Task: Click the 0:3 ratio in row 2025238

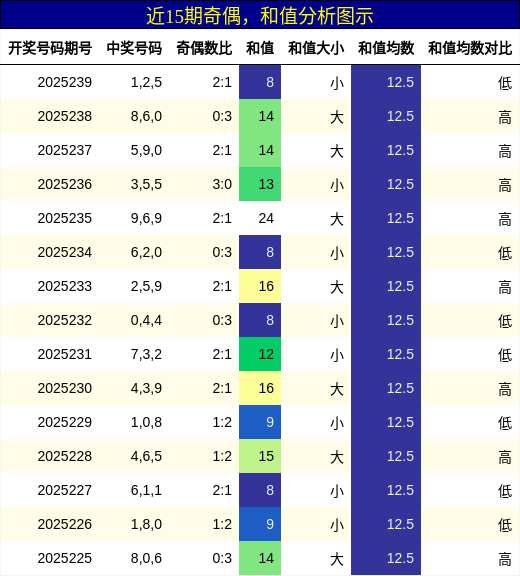Action: [x=222, y=116]
